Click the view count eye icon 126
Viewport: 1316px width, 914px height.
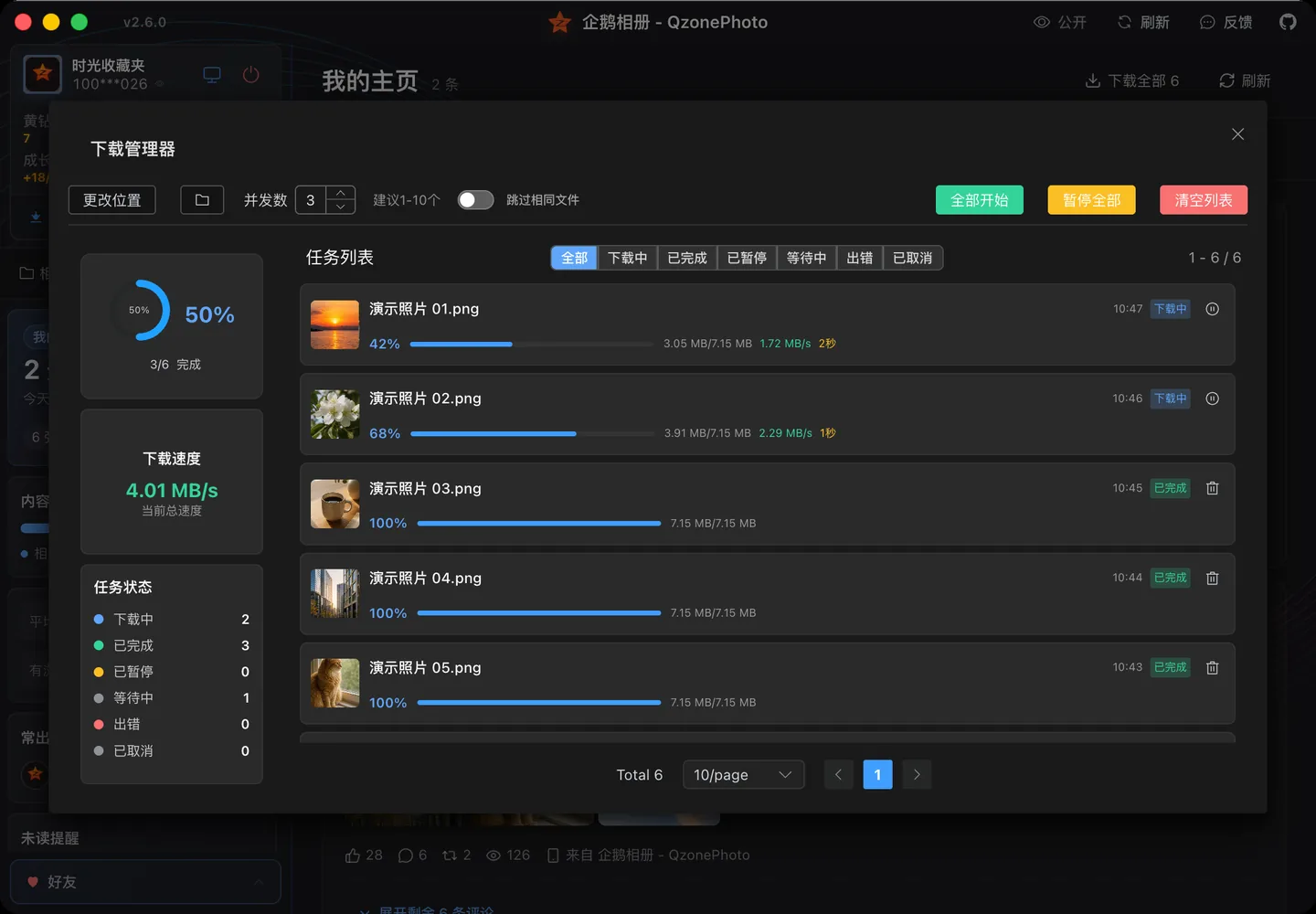(493, 856)
